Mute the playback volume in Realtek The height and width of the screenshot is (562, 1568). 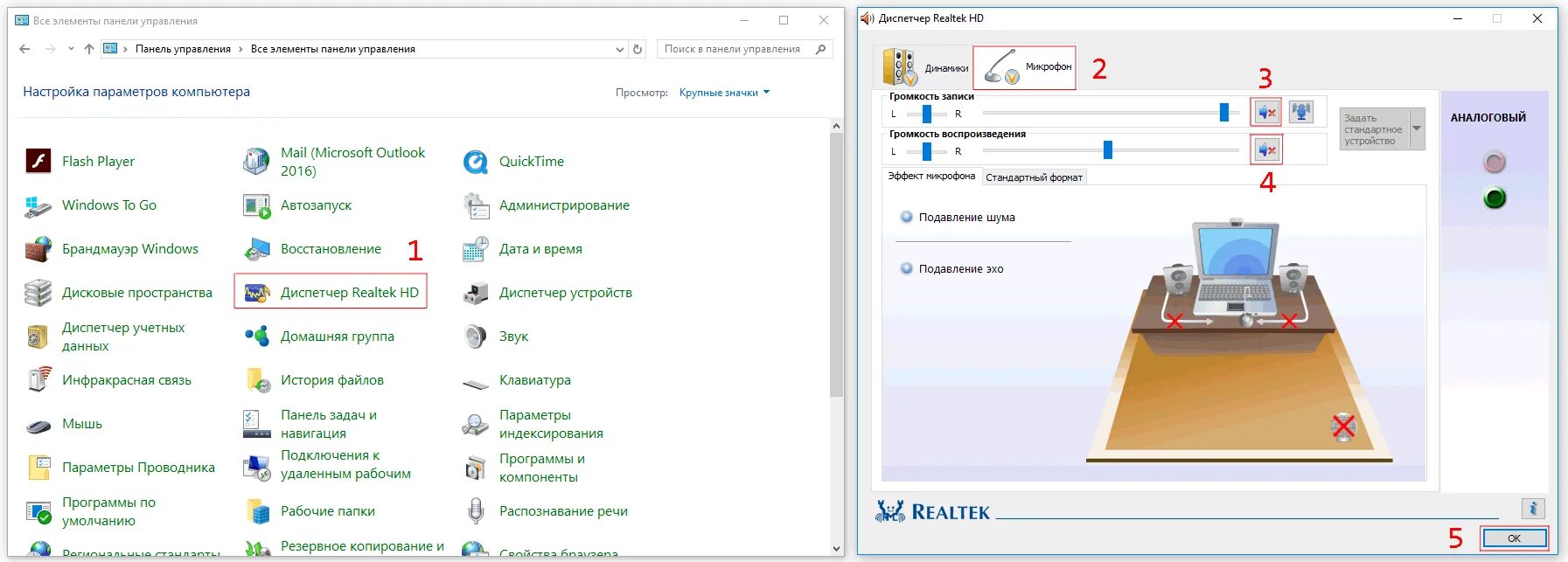(1265, 149)
